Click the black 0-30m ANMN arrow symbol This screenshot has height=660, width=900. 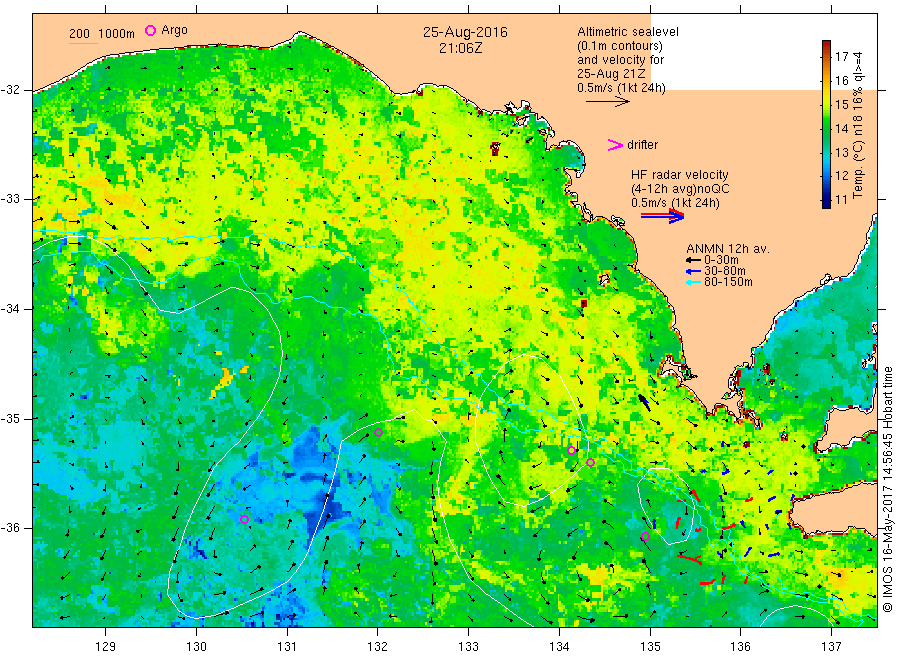pyautogui.click(x=693, y=260)
